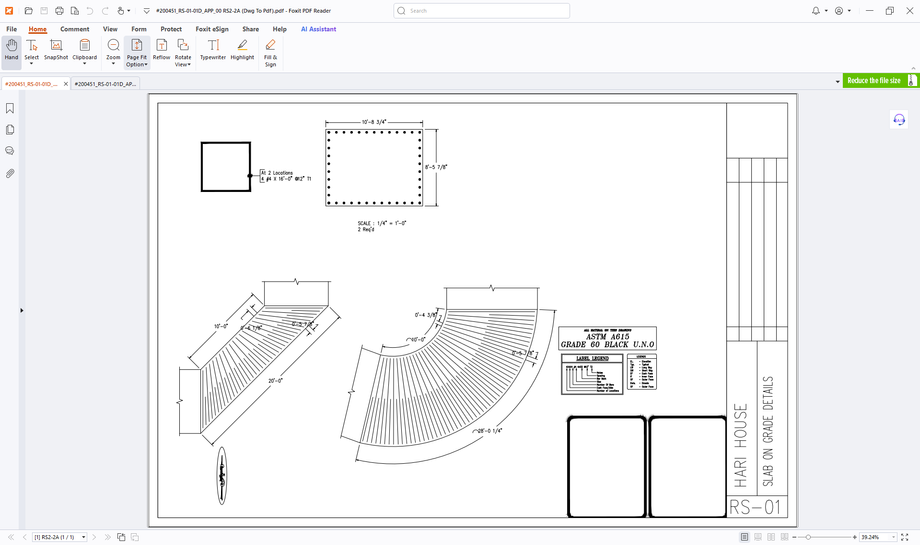The width and height of the screenshot is (920, 545).
Task: Open the notifications bell
Action: pyautogui.click(x=816, y=11)
